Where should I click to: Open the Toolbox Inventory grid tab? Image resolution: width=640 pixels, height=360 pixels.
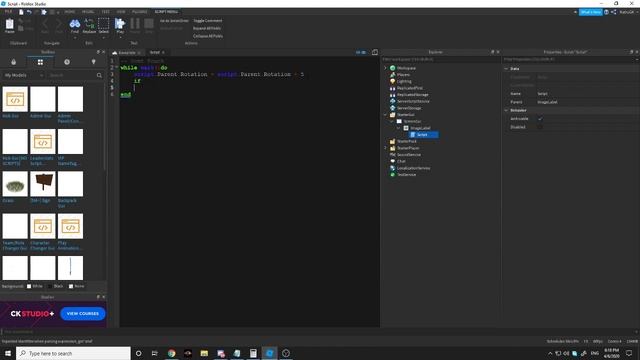coord(40,62)
